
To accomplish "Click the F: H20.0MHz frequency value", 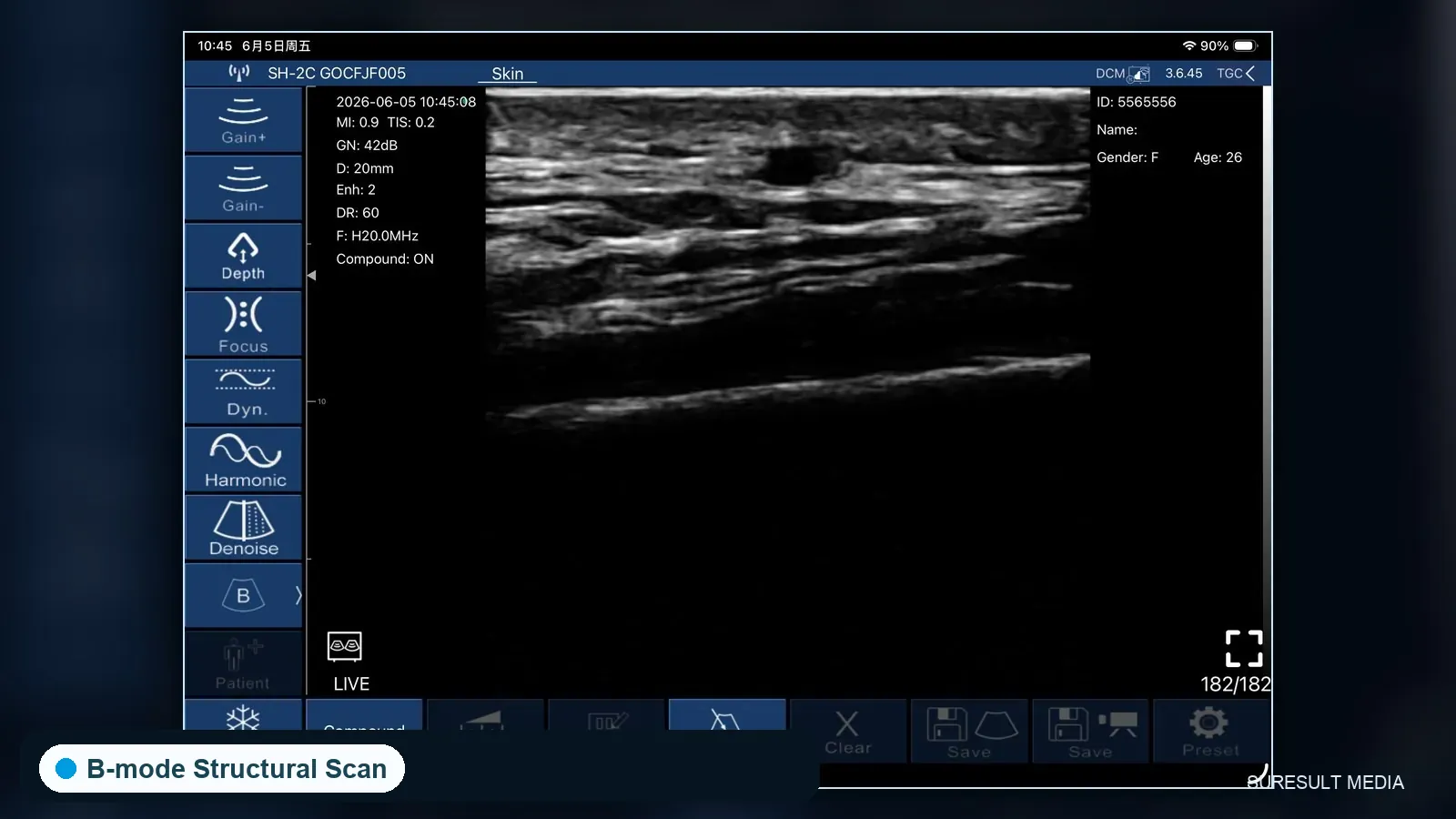I will tap(377, 236).
